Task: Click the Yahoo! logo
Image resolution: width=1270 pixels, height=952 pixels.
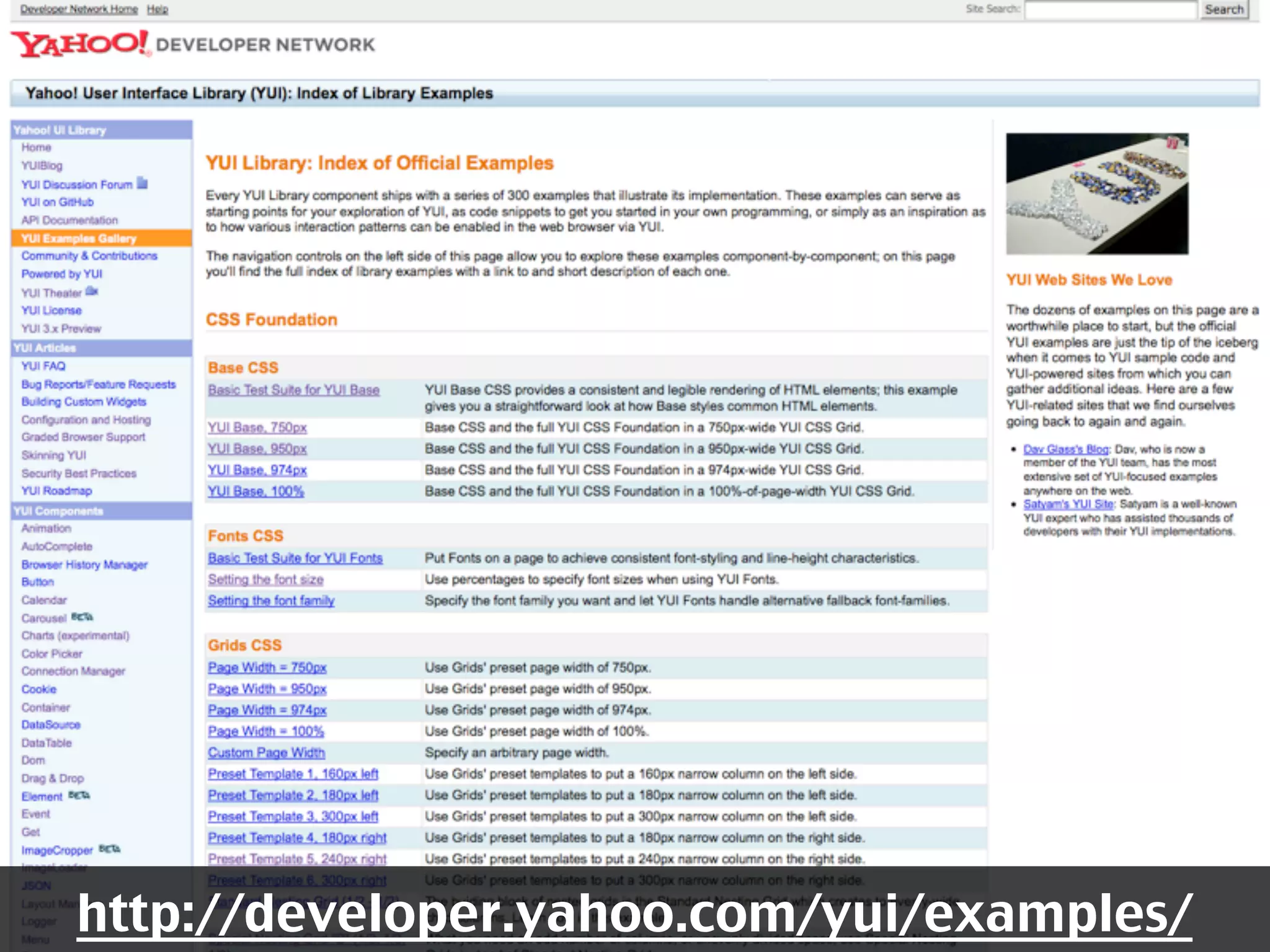Action: coord(81,43)
